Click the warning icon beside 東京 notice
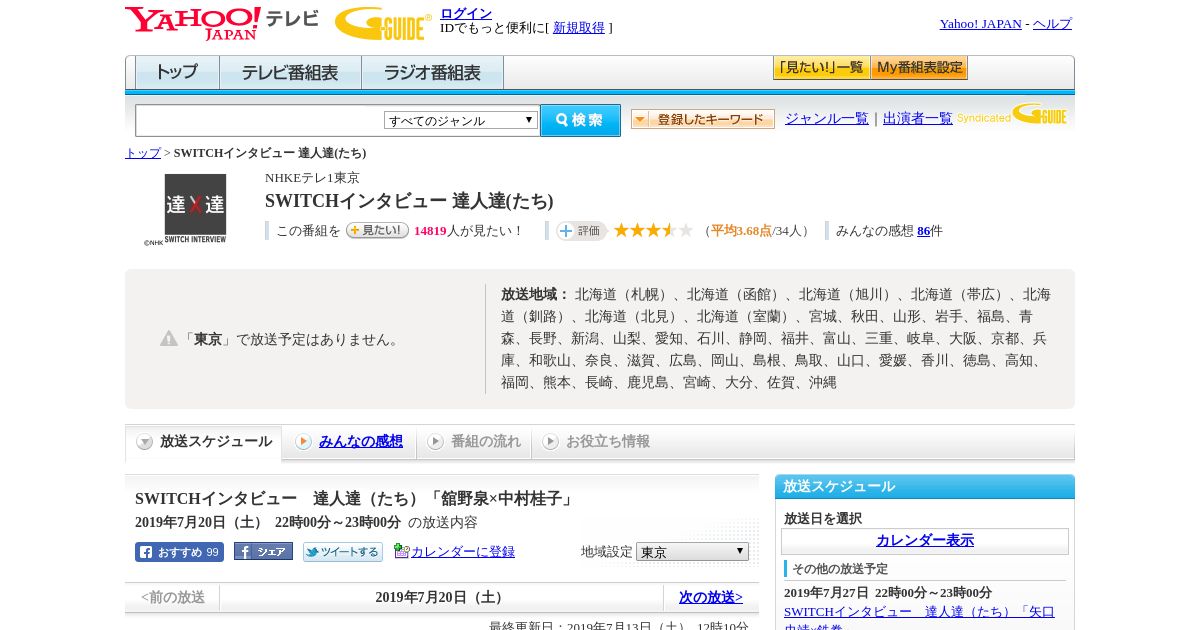The height and width of the screenshot is (630, 1200). pos(169,338)
